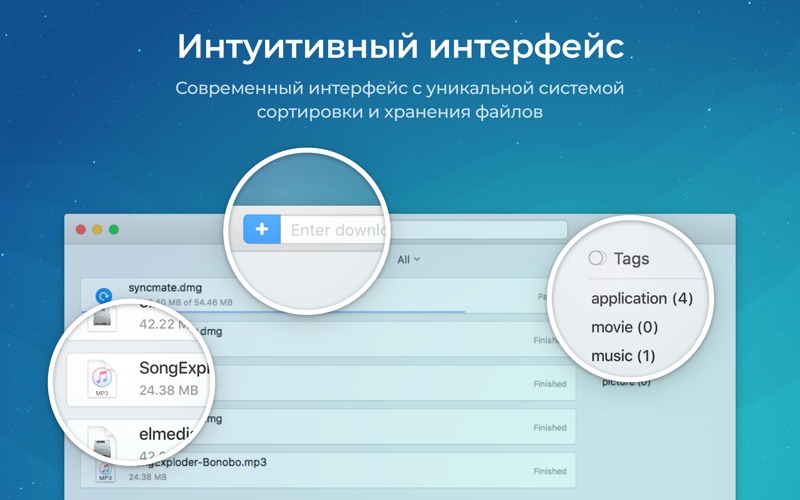The height and width of the screenshot is (500, 800).
Task: Select the magnified 'SongExpl' file title
Action: (173, 368)
